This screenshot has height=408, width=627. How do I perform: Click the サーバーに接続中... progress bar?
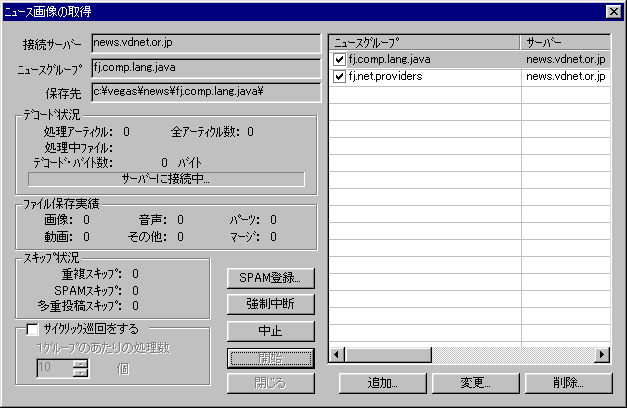(166, 179)
